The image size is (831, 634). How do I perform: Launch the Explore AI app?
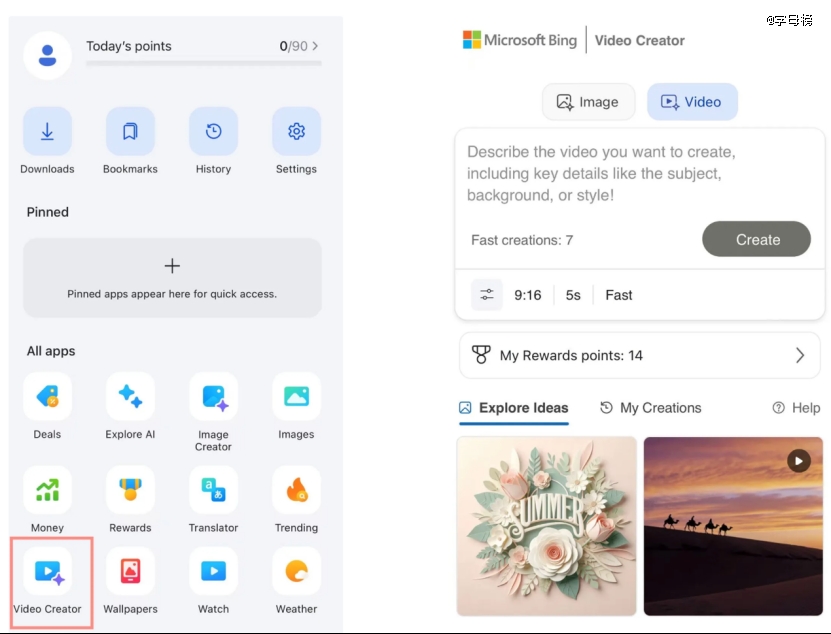coord(130,397)
